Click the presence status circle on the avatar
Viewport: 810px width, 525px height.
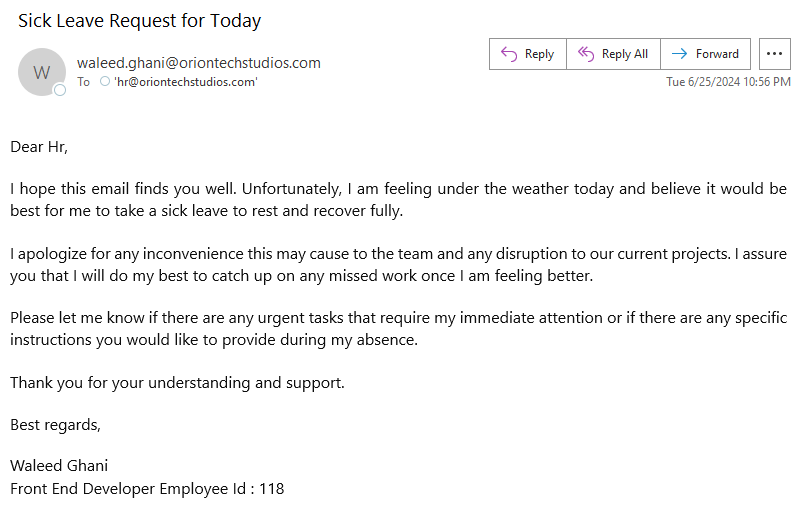(x=60, y=90)
